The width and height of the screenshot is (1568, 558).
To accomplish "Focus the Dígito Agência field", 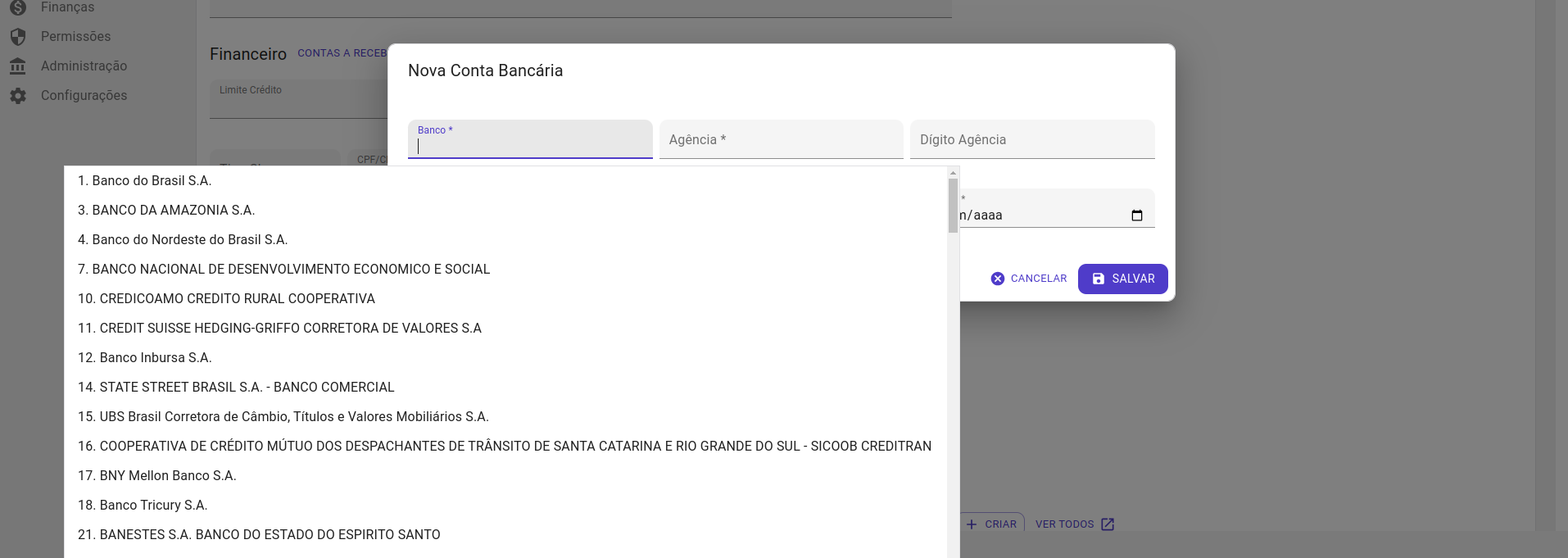I will pos(1032,139).
